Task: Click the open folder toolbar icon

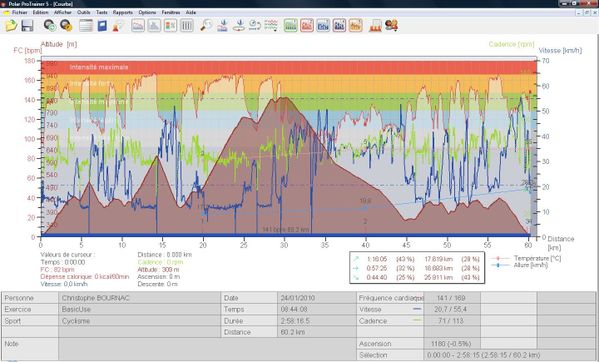Action: tap(11, 26)
